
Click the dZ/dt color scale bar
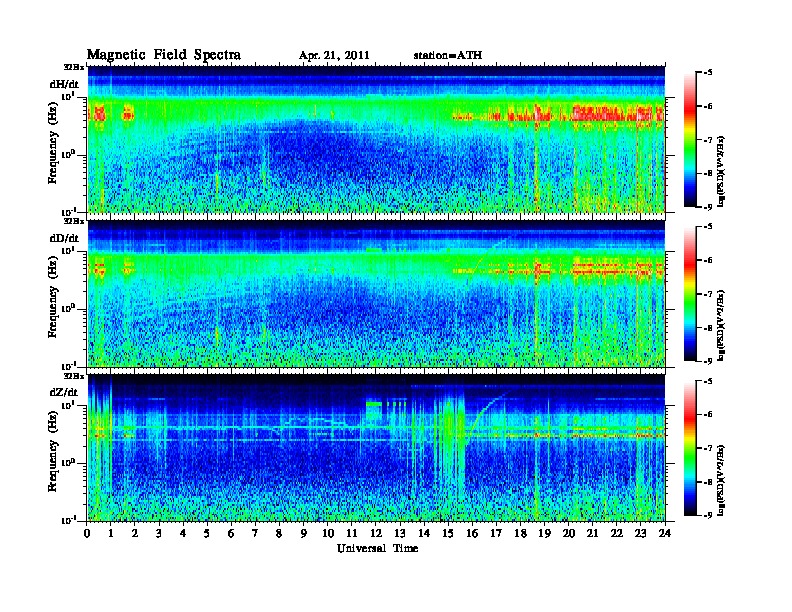tap(690, 448)
